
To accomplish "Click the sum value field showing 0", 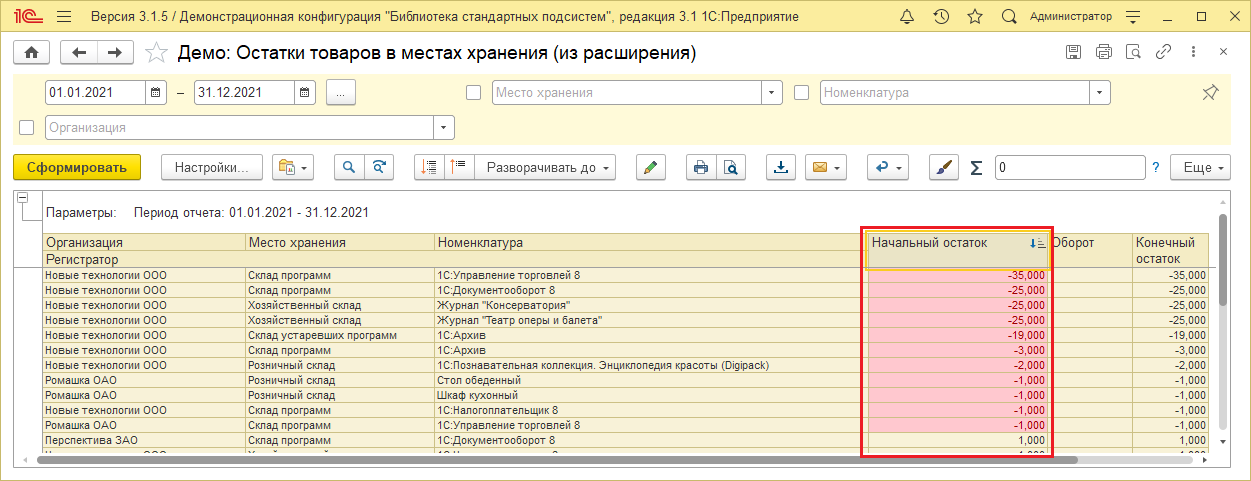I will point(1069,167).
